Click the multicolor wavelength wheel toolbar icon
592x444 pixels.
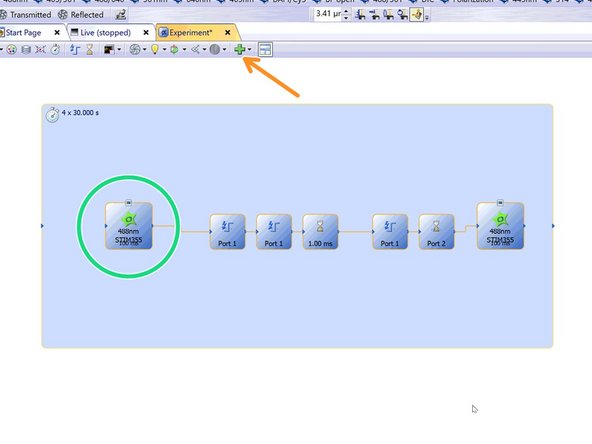click(11, 49)
